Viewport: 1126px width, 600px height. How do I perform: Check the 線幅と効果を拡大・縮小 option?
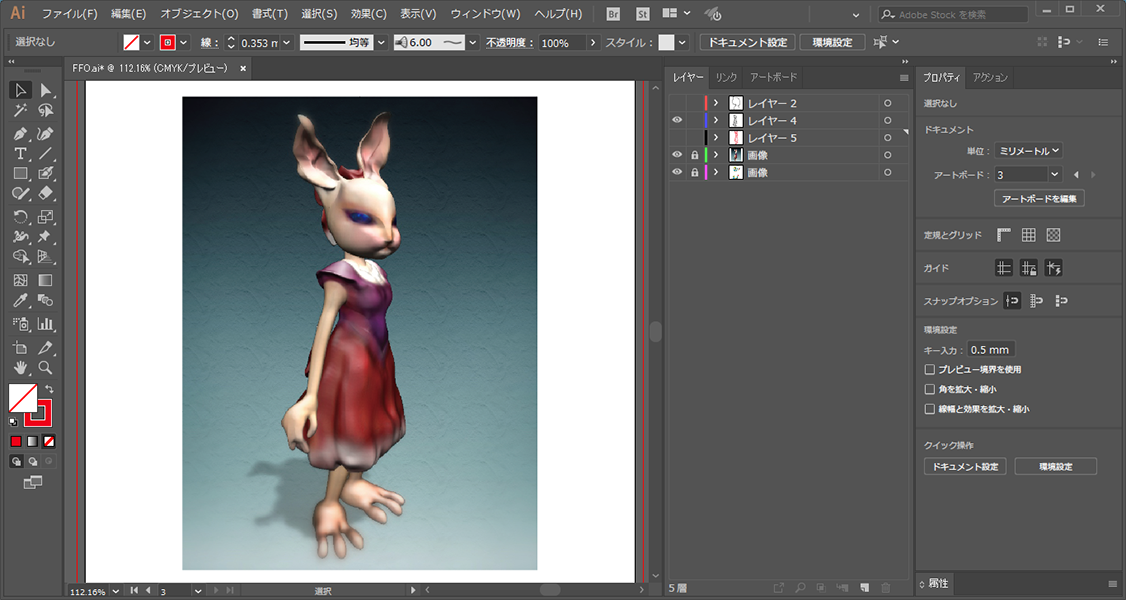pos(929,409)
